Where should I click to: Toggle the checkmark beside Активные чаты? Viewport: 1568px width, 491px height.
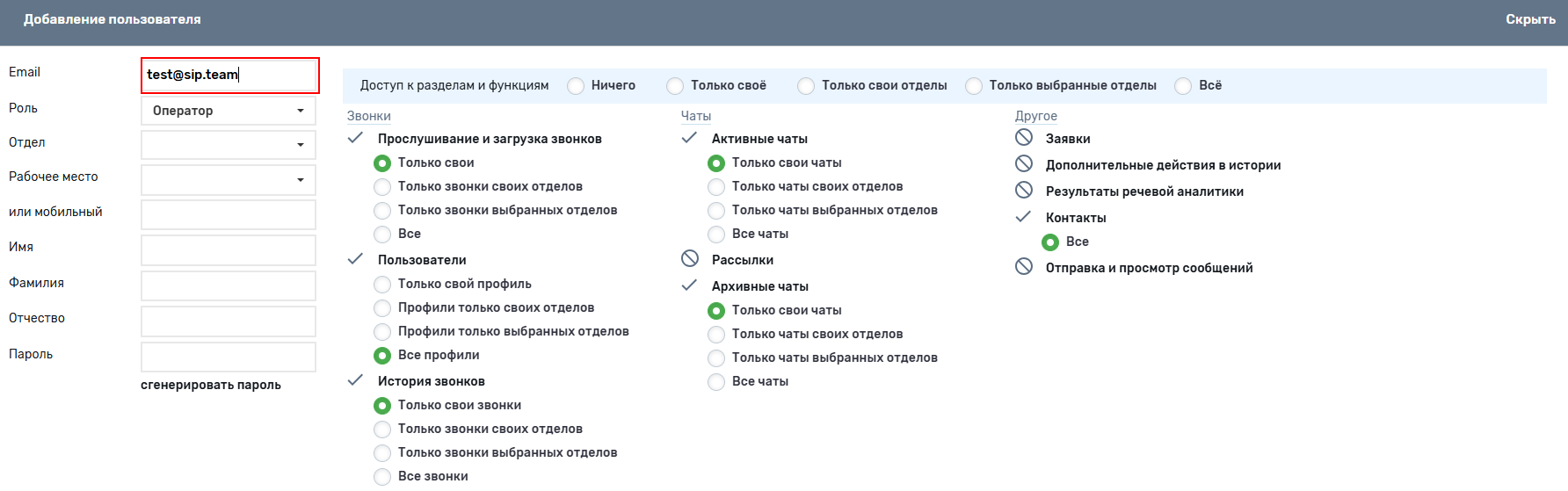[x=690, y=138]
